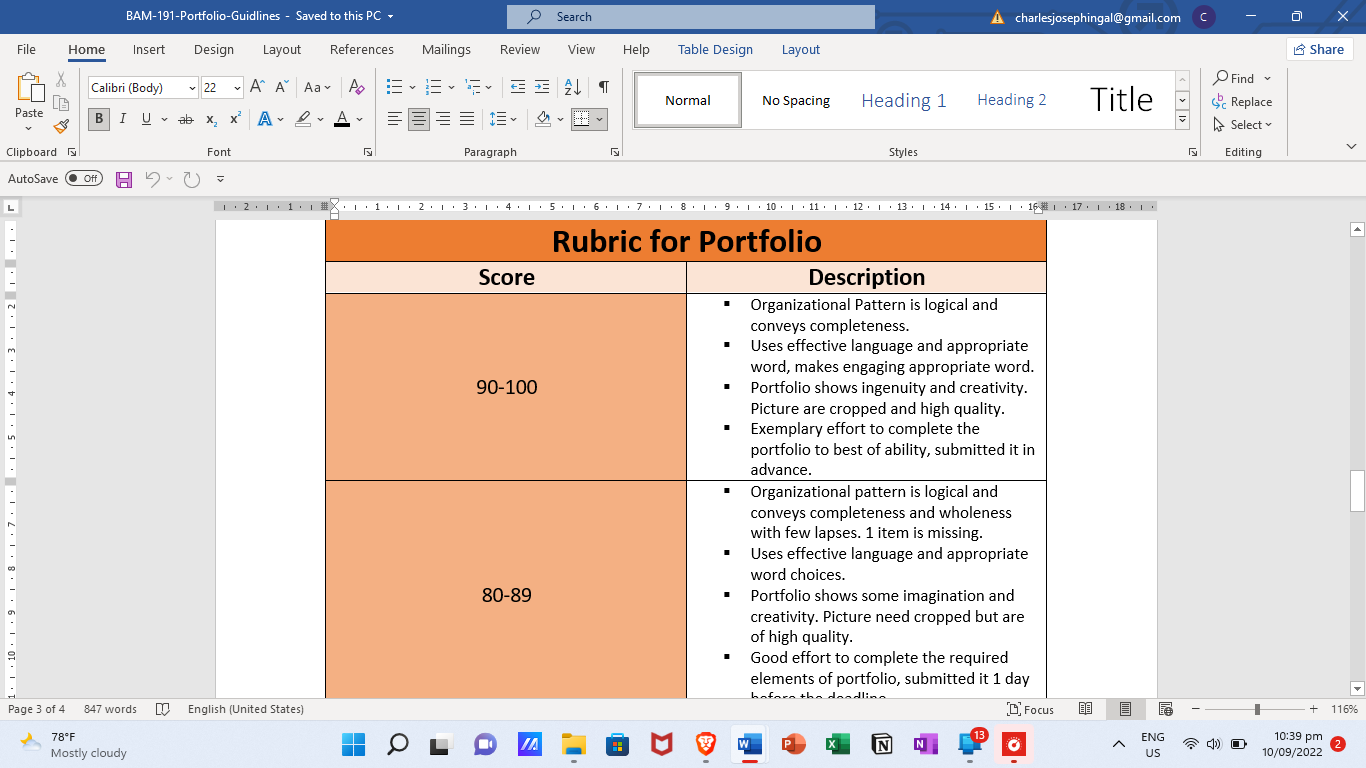Image resolution: width=1366 pixels, height=768 pixels.
Task: Click the Save icon in Quick Access toolbar
Action: coord(124,179)
